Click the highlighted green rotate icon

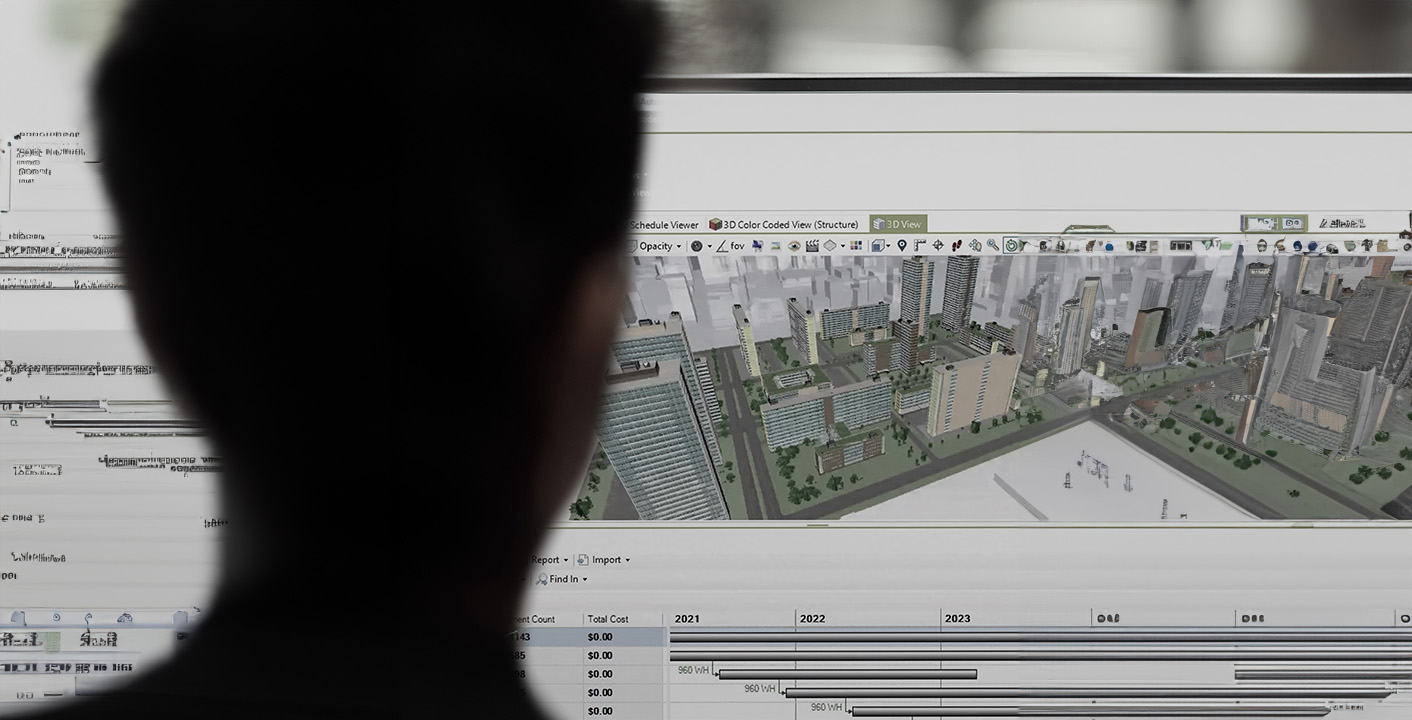click(1011, 246)
